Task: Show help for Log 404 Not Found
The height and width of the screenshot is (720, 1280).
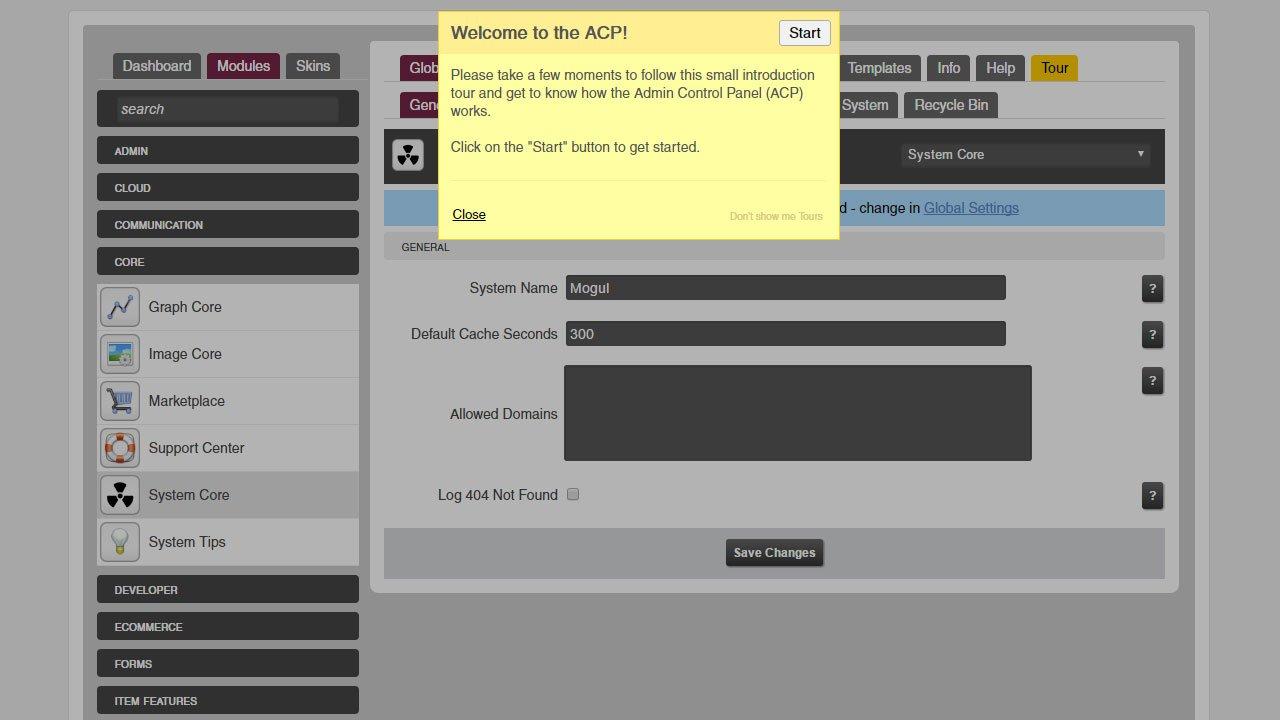Action: click(1152, 496)
